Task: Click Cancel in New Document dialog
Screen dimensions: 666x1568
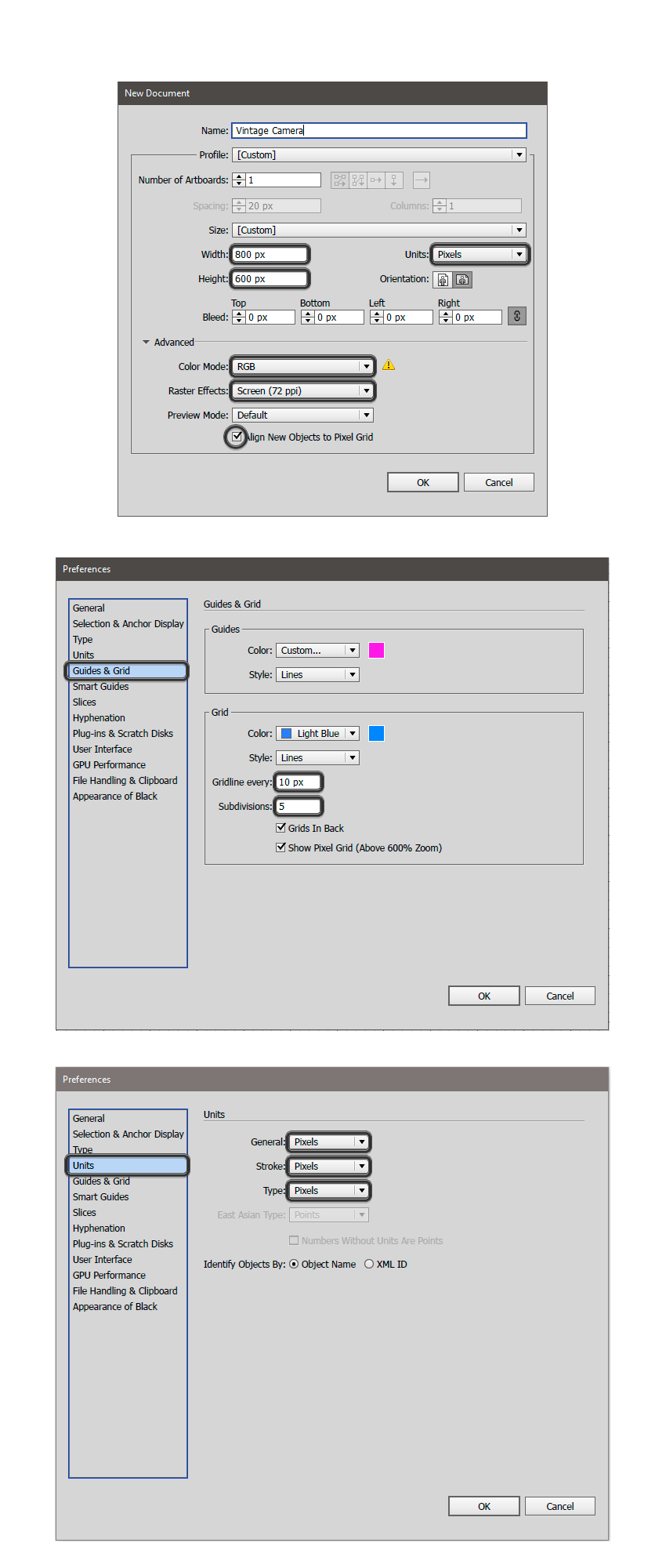Action: coord(499,482)
